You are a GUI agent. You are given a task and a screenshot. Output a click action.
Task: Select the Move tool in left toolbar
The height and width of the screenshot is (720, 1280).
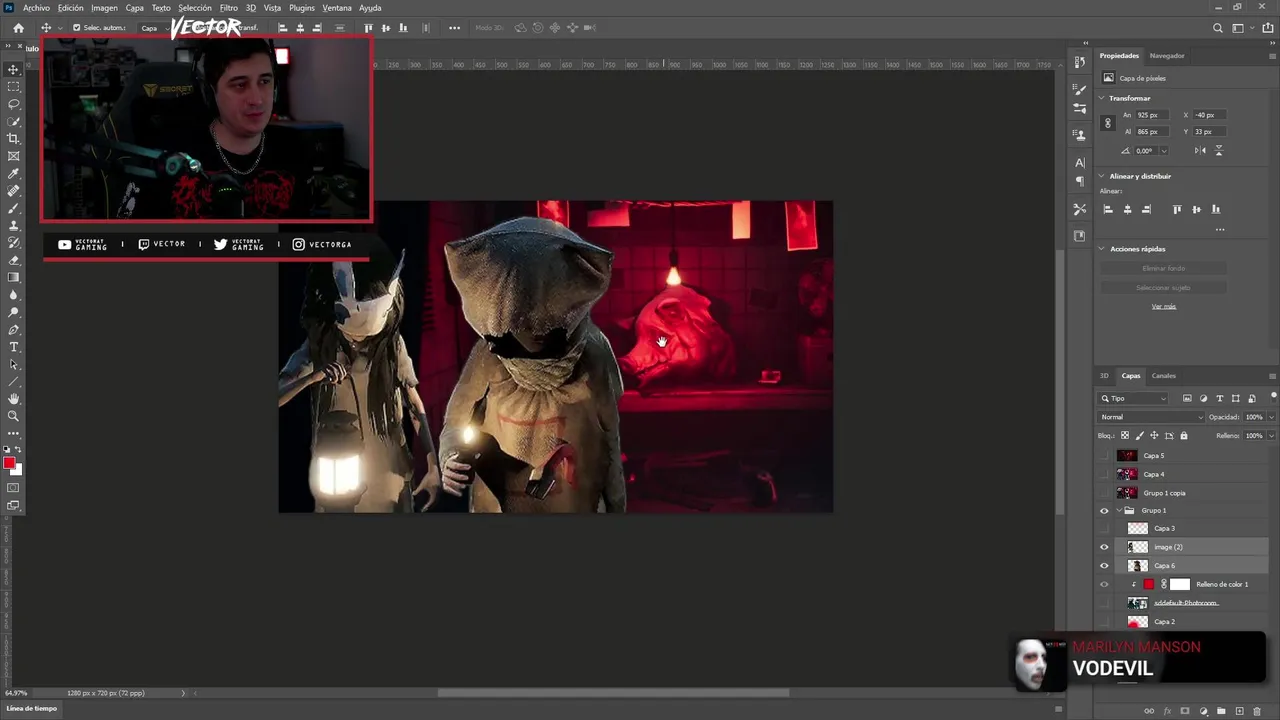coord(14,69)
